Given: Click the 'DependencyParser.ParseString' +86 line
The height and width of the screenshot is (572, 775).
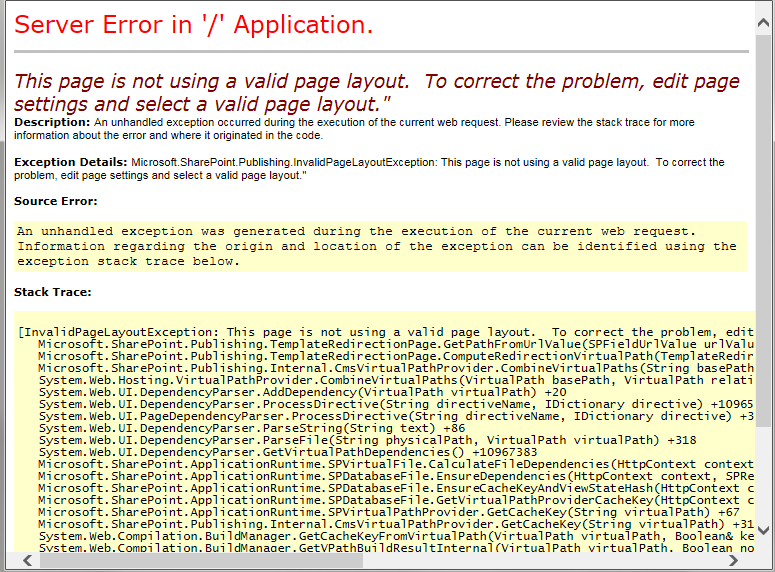Looking at the screenshot, I should (x=252, y=428).
